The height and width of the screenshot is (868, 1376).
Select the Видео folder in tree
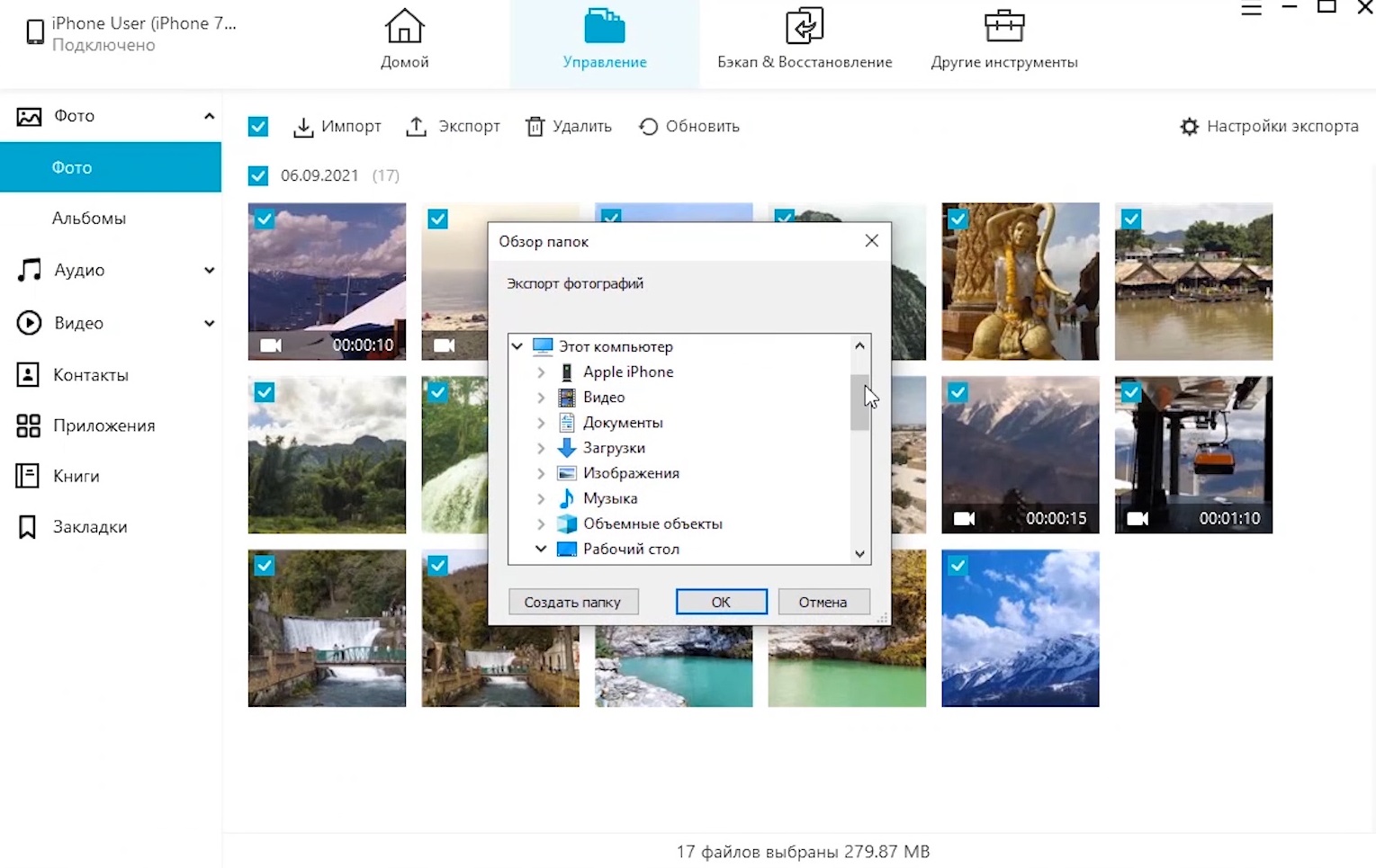point(604,398)
